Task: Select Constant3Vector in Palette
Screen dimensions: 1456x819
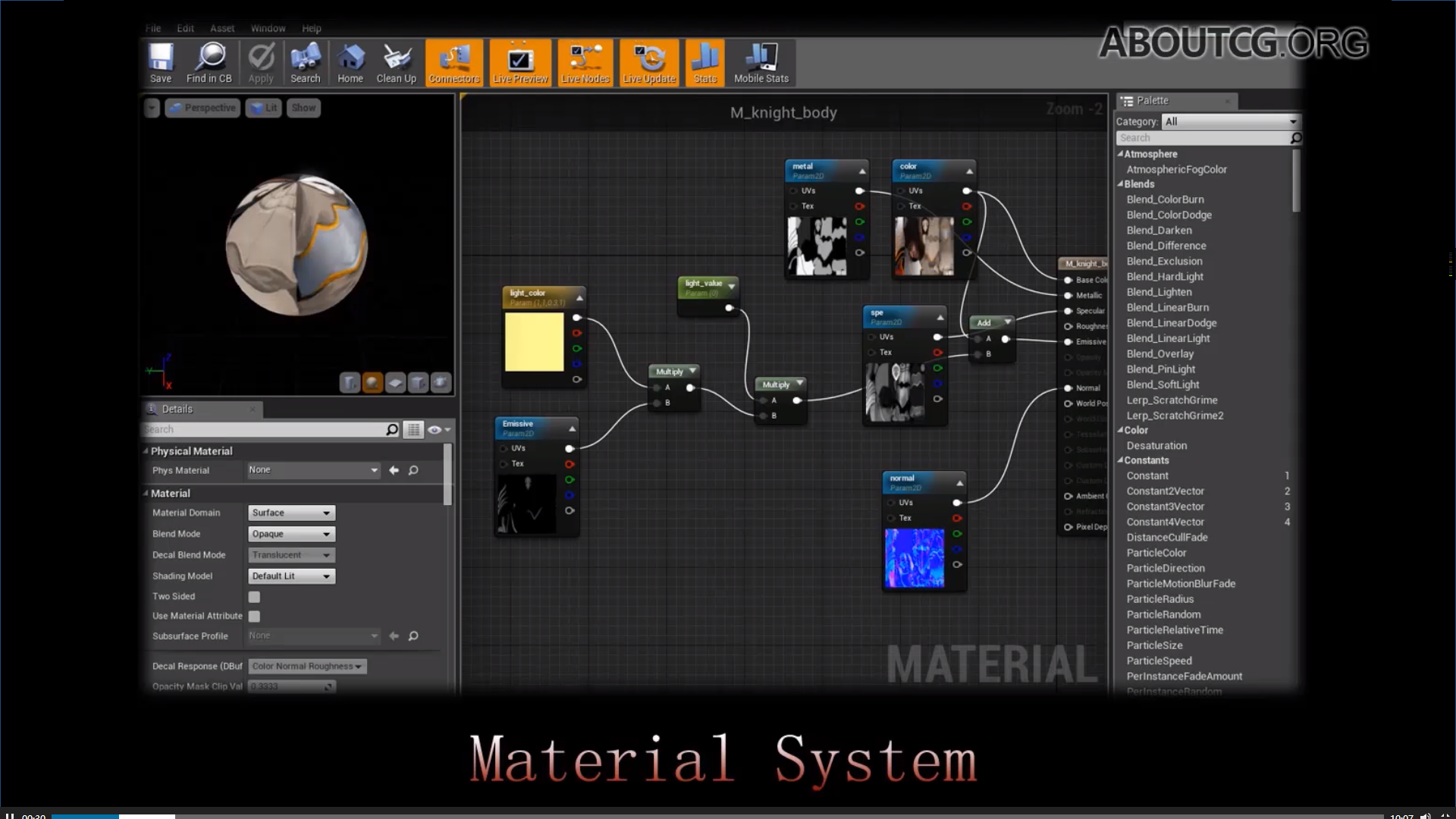Action: (x=1166, y=507)
